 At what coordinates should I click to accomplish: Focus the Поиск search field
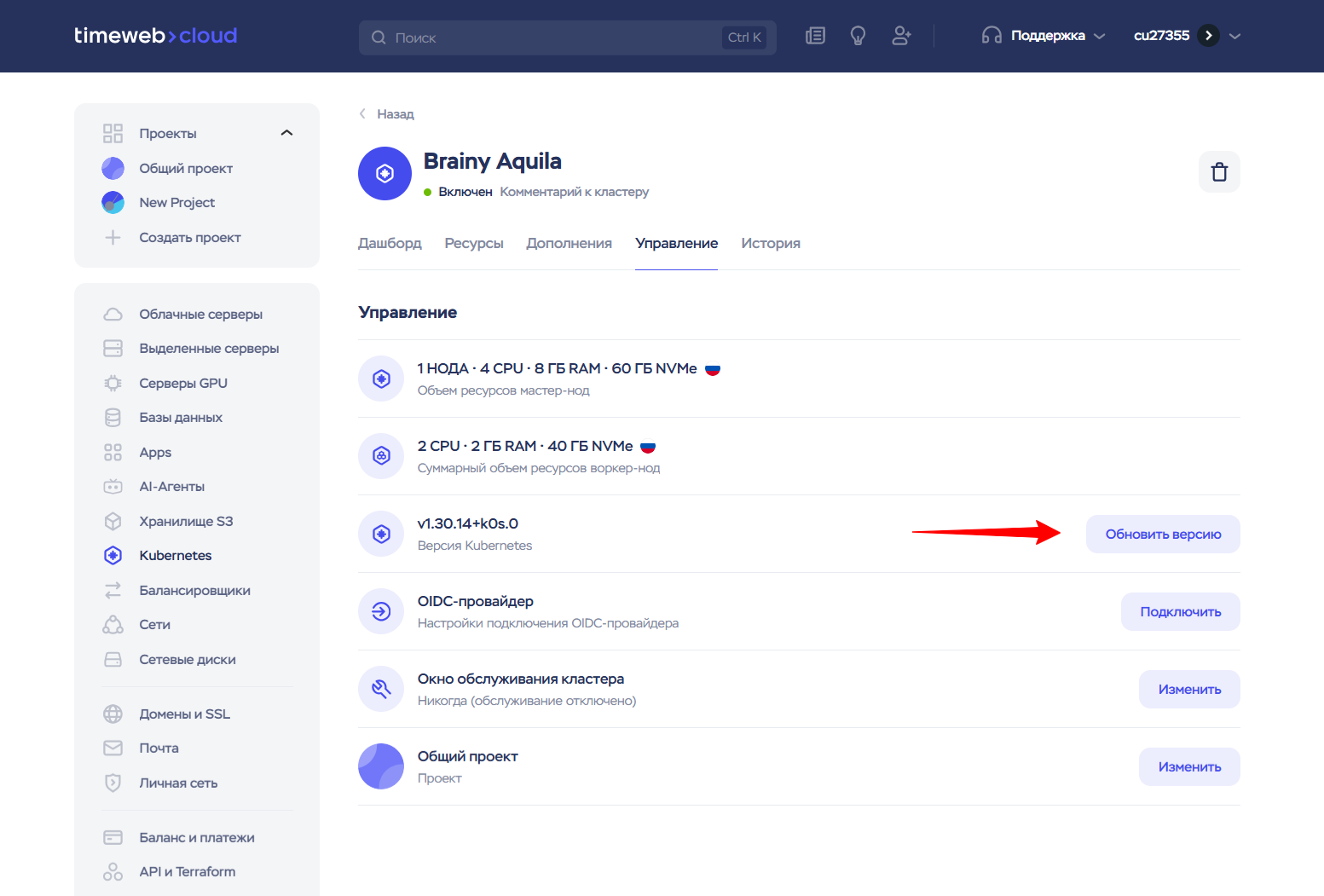click(x=568, y=38)
